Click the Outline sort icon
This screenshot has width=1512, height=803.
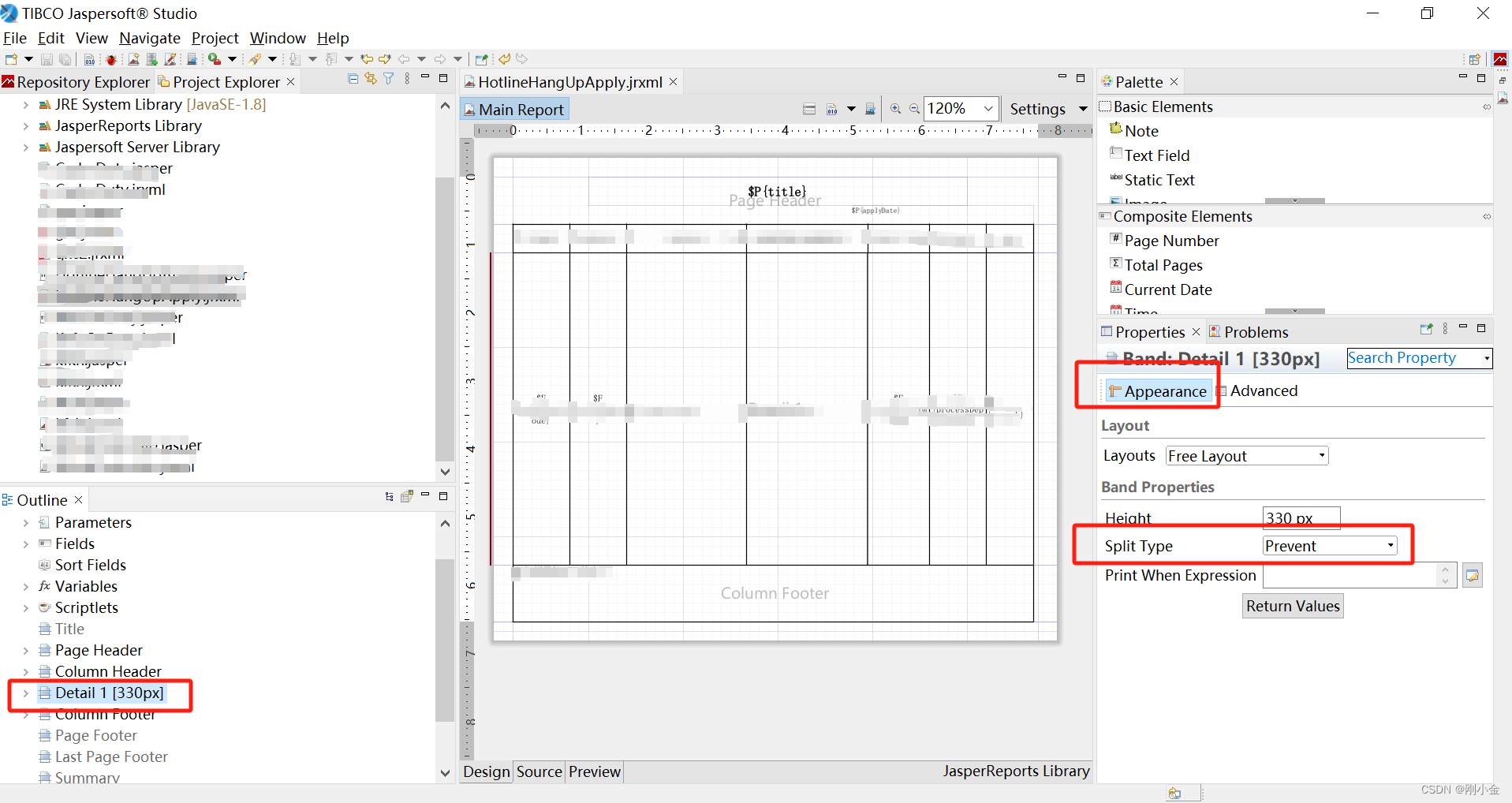coord(389,497)
